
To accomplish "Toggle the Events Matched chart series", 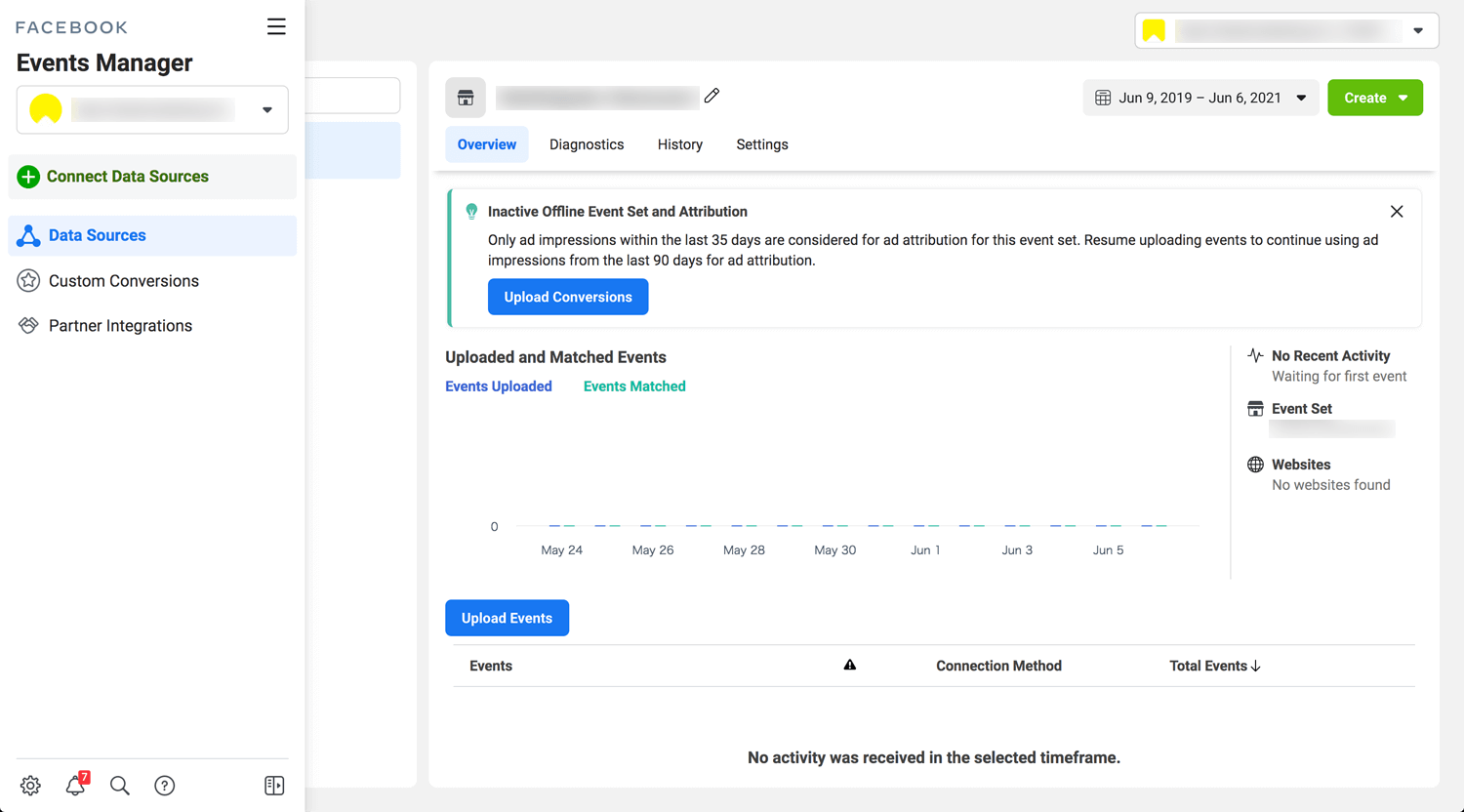I will 634,386.
